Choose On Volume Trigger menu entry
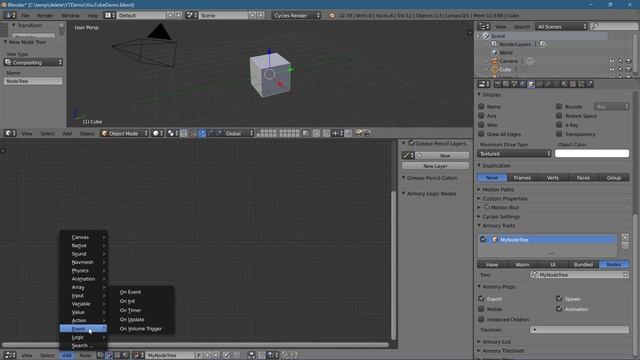The height and width of the screenshot is (360, 640). tap(142, 329)
